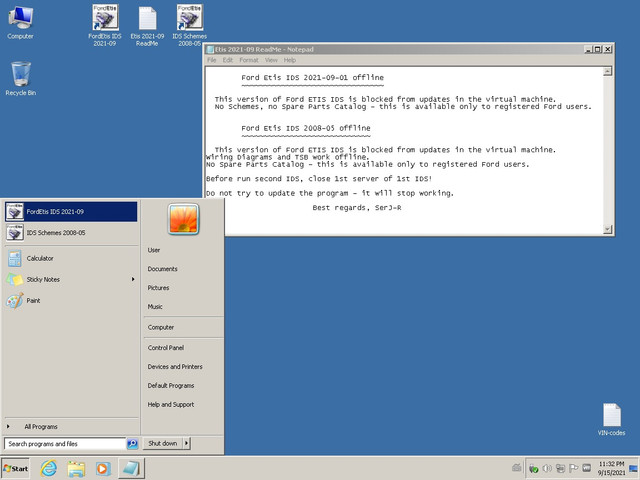
Task: Open Notepad File menu
Action: pyautogui.click(x=212, y=60)
